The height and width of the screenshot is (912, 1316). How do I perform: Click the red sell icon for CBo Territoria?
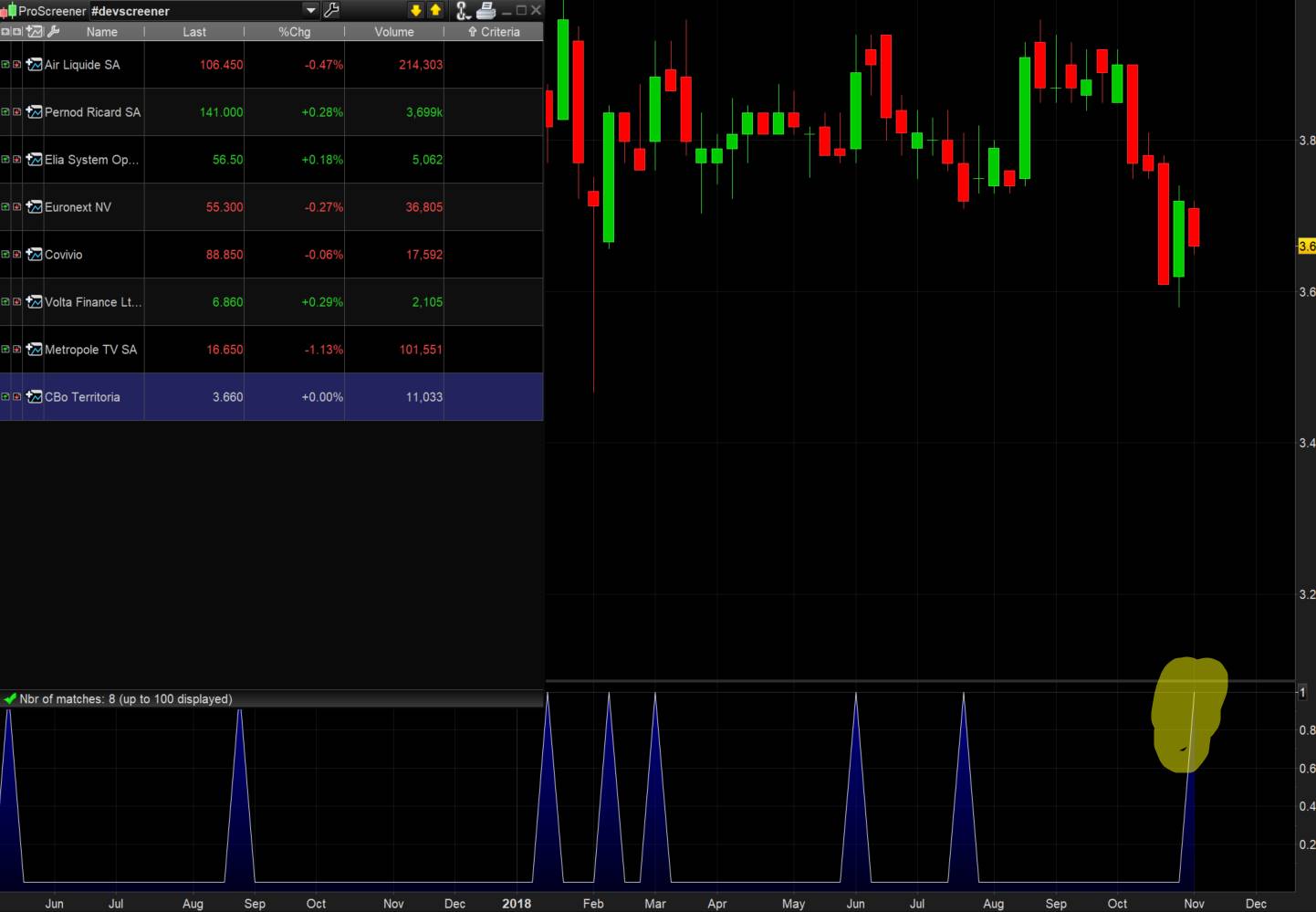point(16,397)
